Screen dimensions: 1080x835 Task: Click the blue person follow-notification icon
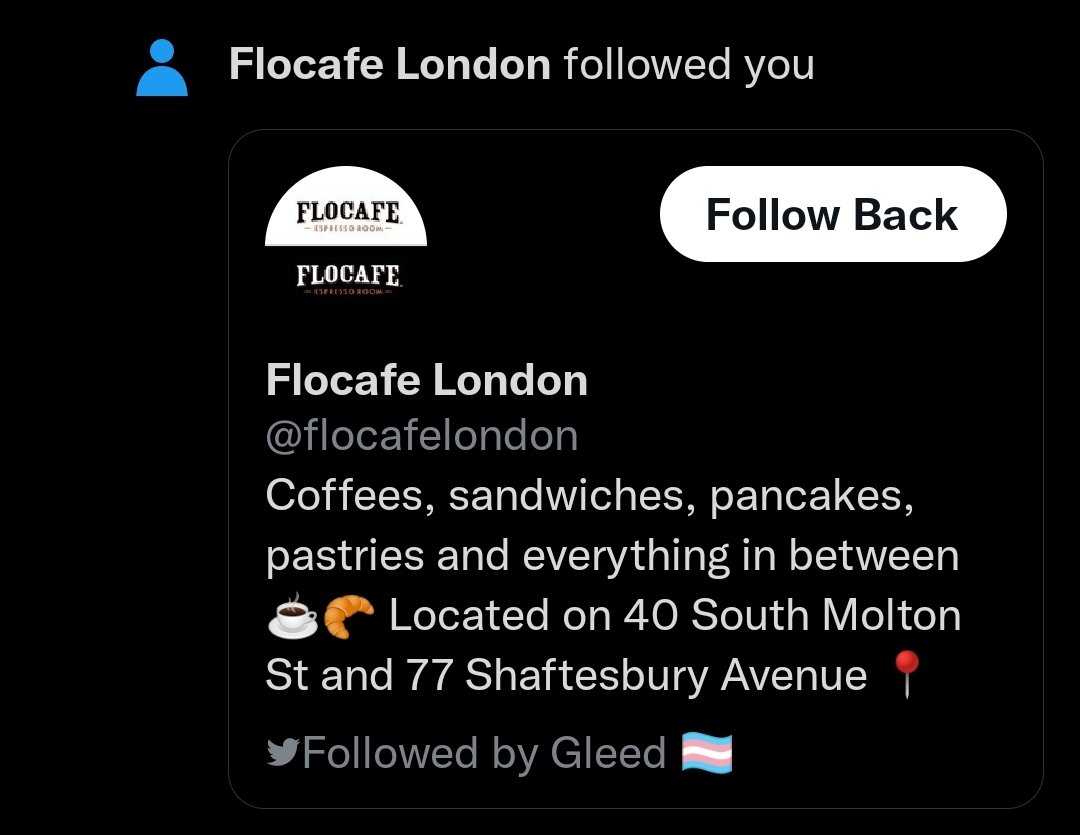(161, 68)
